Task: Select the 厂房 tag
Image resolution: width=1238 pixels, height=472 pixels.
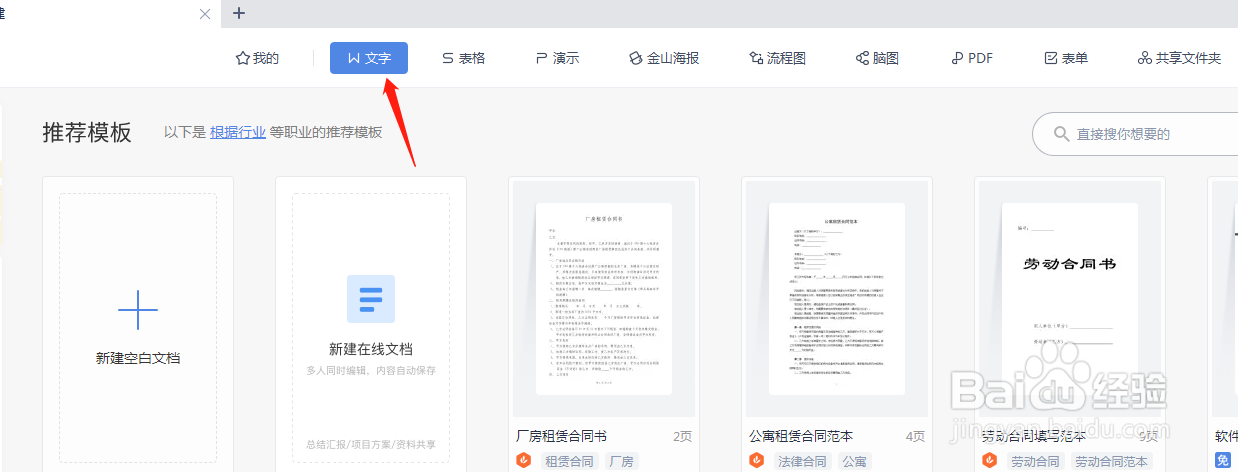Action: (622, 461)
